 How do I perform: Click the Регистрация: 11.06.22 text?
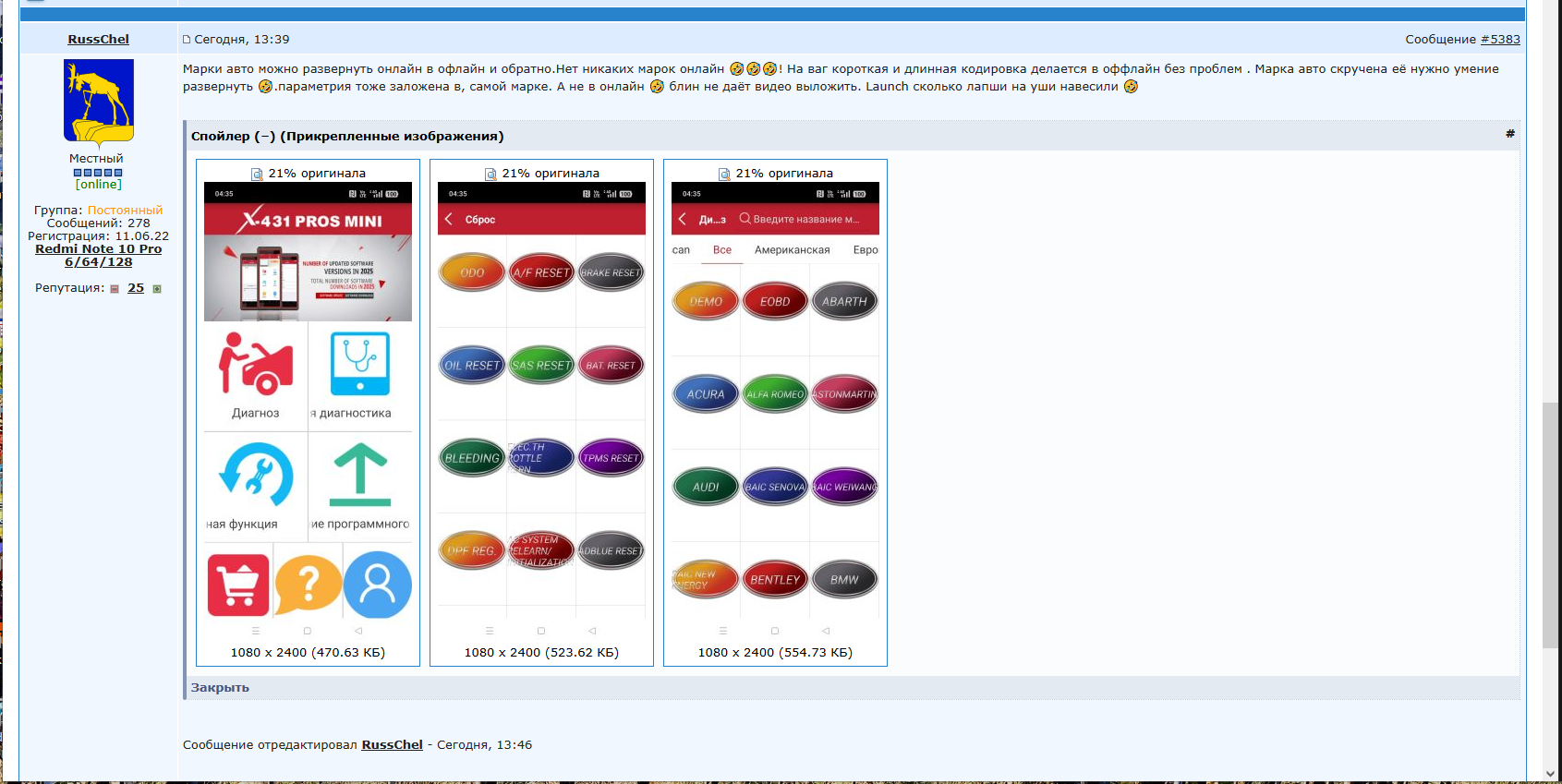99,236
